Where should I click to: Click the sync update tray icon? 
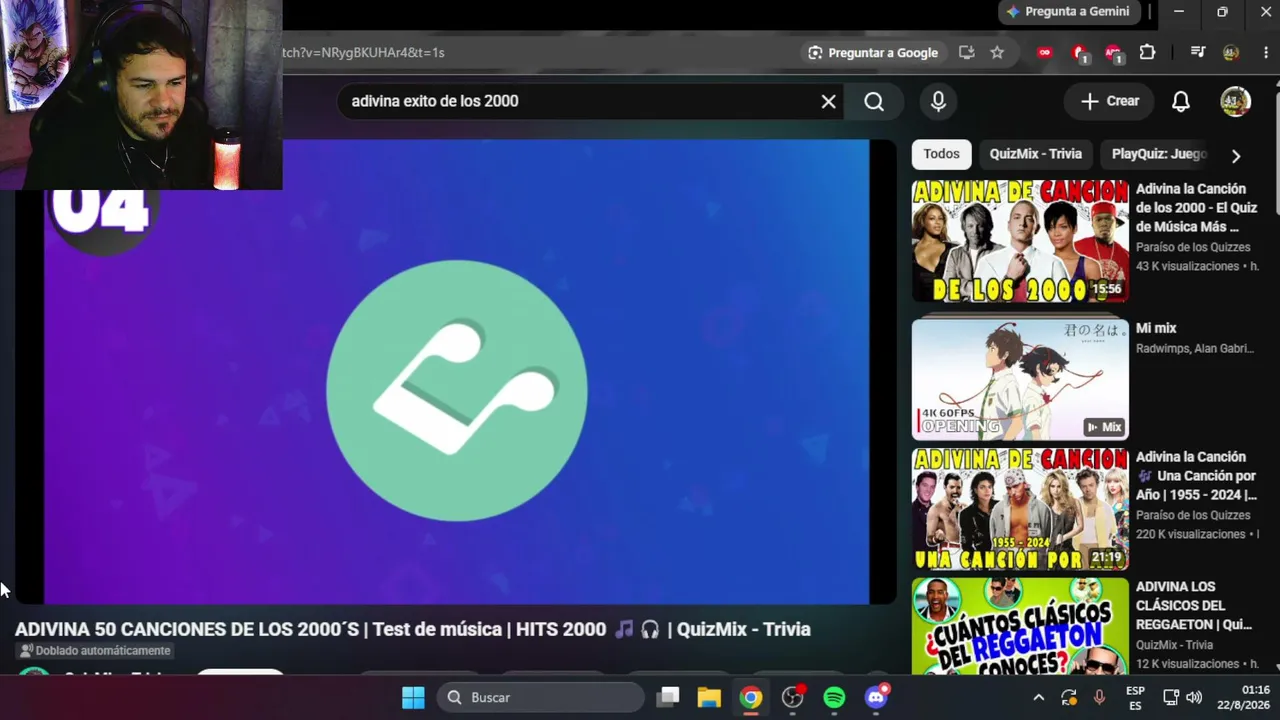[1069, 698]
